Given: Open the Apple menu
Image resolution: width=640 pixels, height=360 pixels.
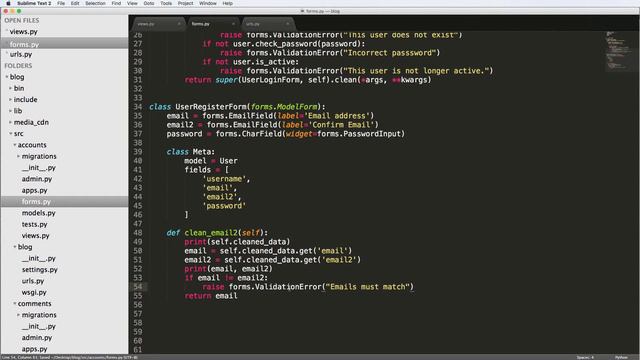Looking at the screenshot, I should (x=8, y=3).
